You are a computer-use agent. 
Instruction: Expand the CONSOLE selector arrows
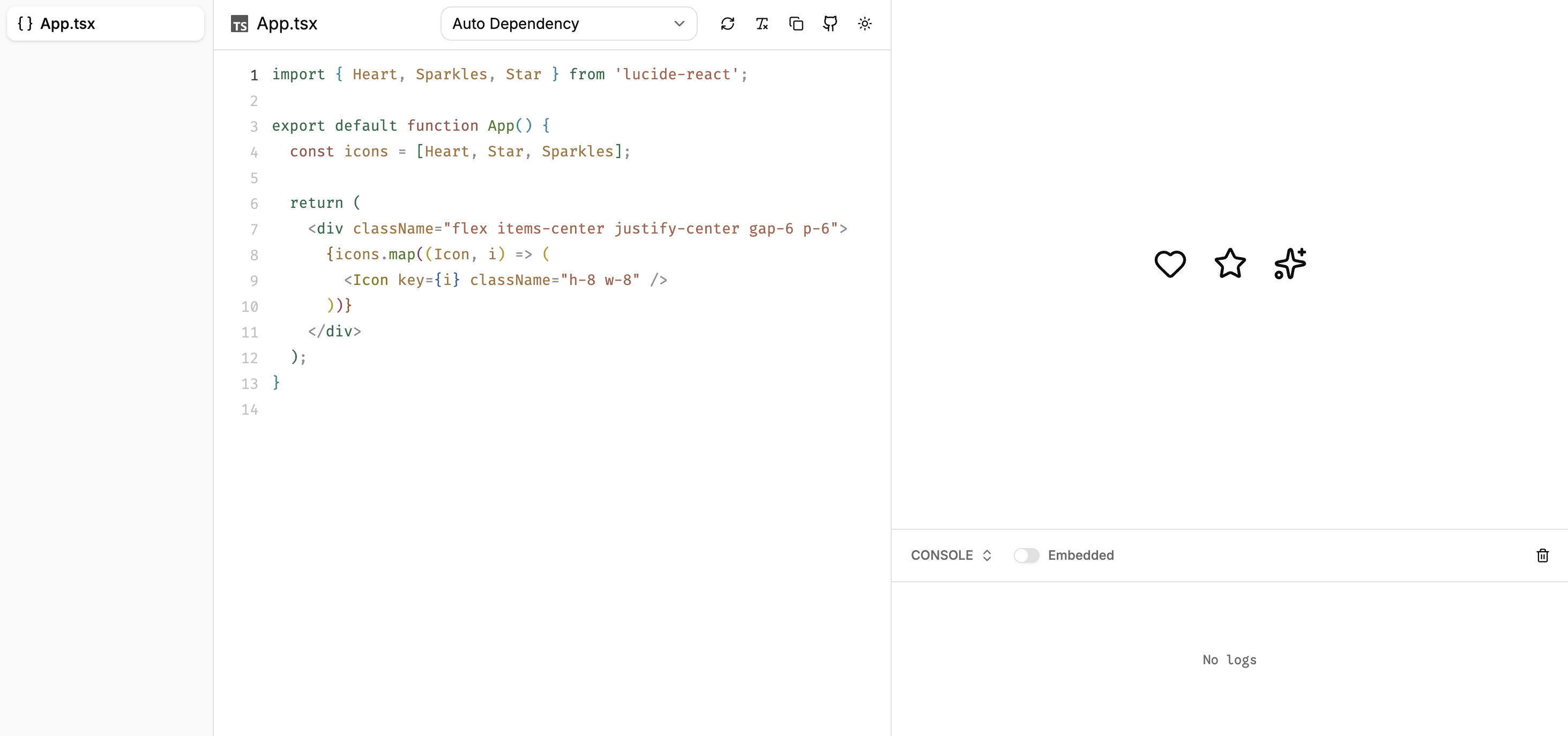[987, 555]
